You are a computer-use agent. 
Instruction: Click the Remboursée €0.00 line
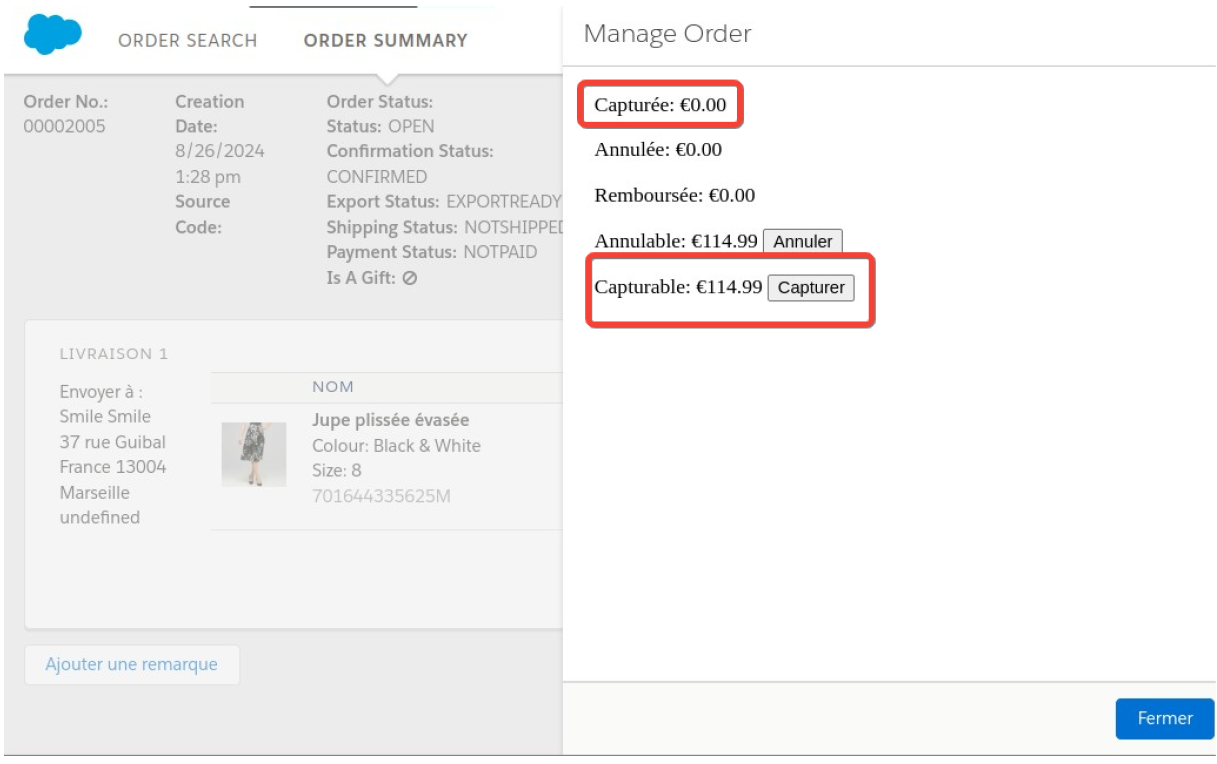pos(675,196)
